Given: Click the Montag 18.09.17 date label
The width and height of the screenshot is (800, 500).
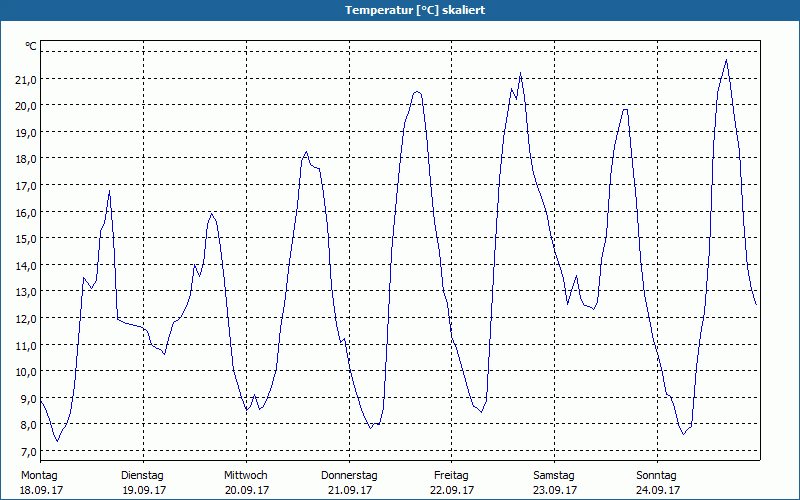Looking at the screenshot, I should tap(41, 483).
